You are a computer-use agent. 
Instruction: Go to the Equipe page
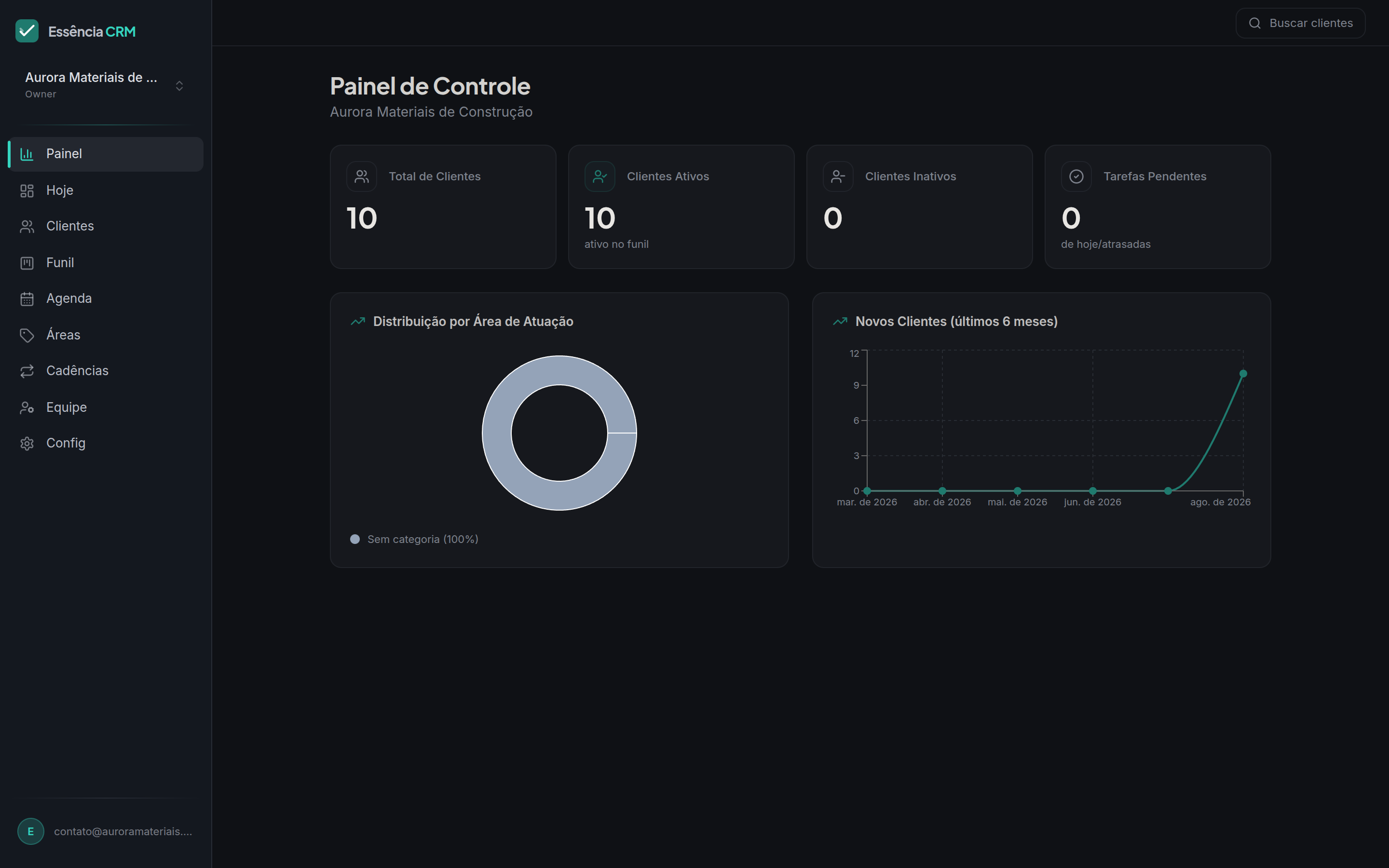coord(106,407)
